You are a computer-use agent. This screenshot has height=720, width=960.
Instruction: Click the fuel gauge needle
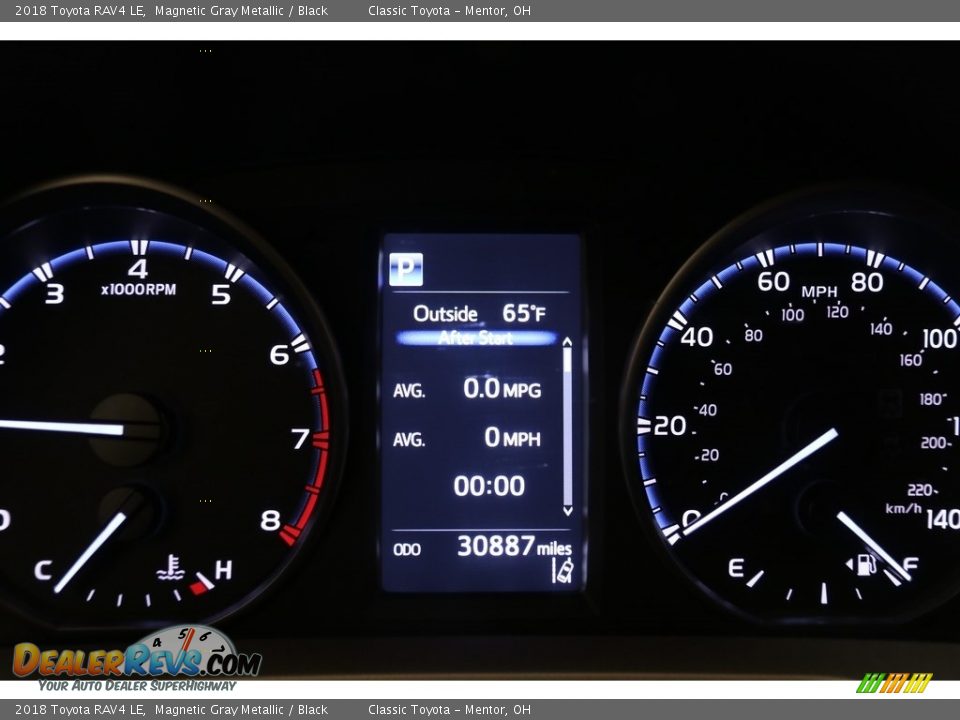[x=873, y=546]
